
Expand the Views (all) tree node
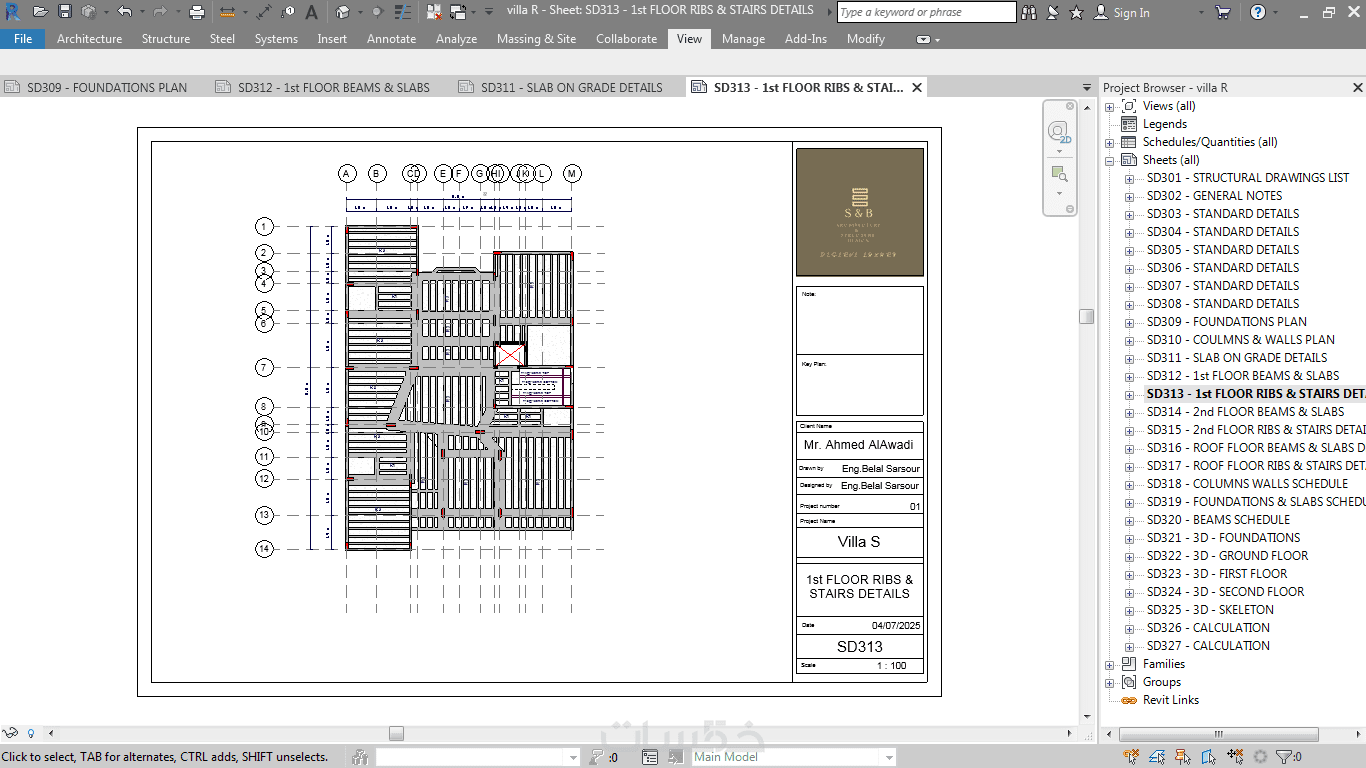point(1109,106)
